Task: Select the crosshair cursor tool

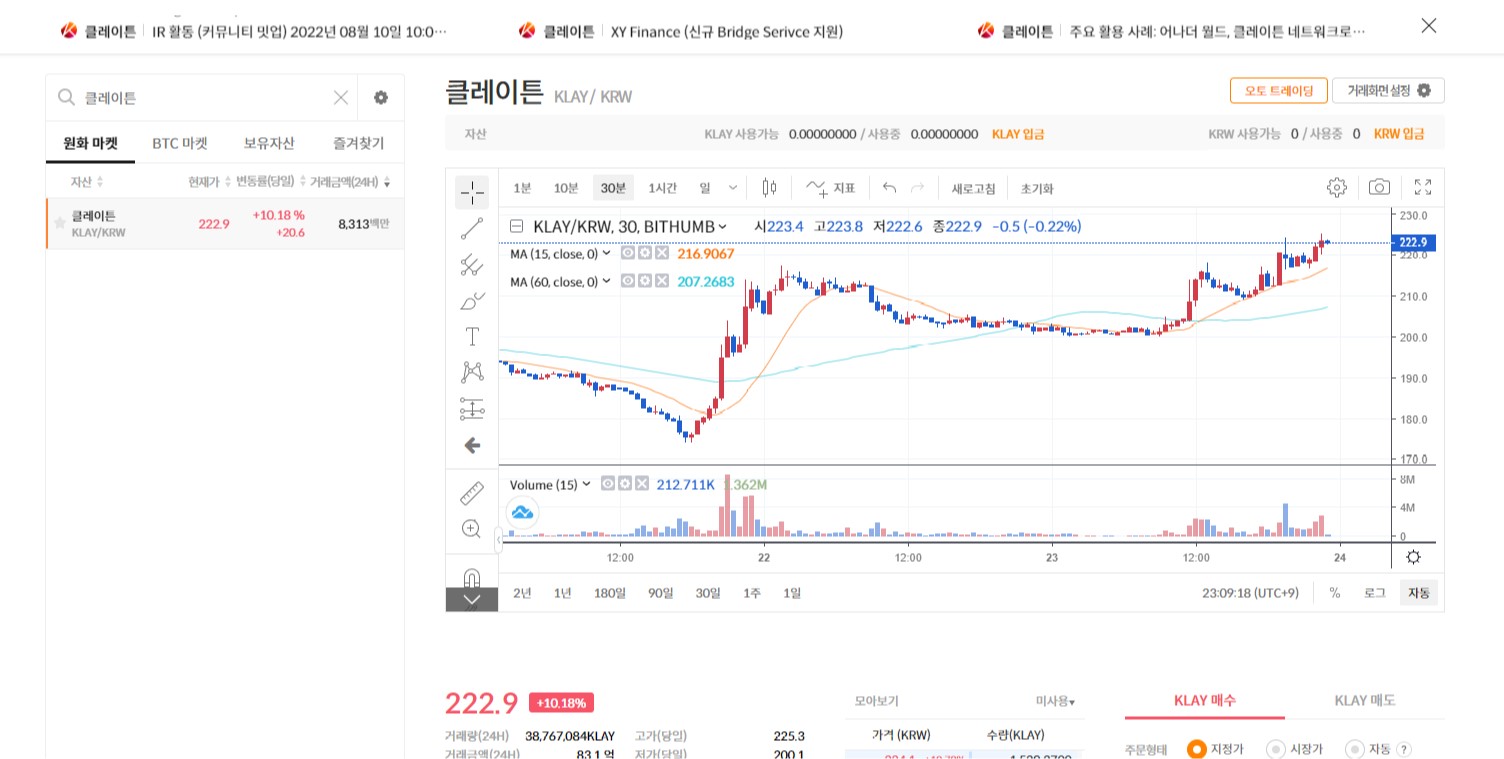Action: pos(472,192)
